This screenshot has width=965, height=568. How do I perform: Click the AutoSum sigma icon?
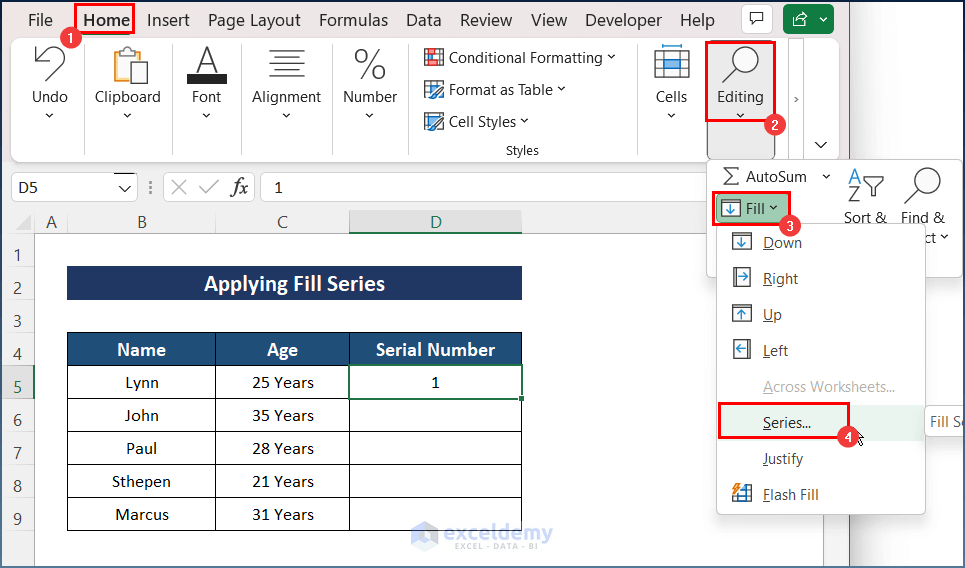731,177
